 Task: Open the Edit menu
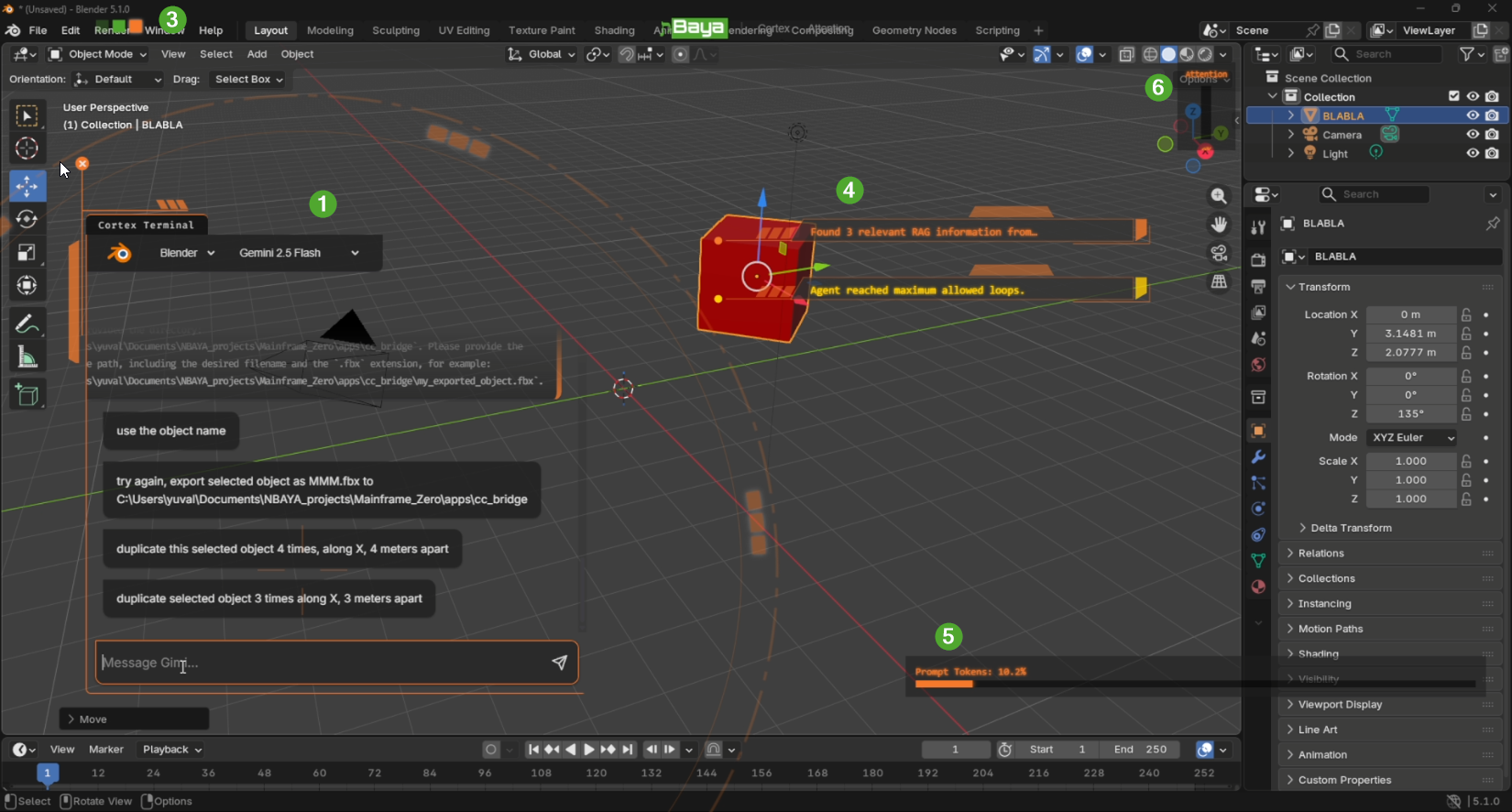71,30
